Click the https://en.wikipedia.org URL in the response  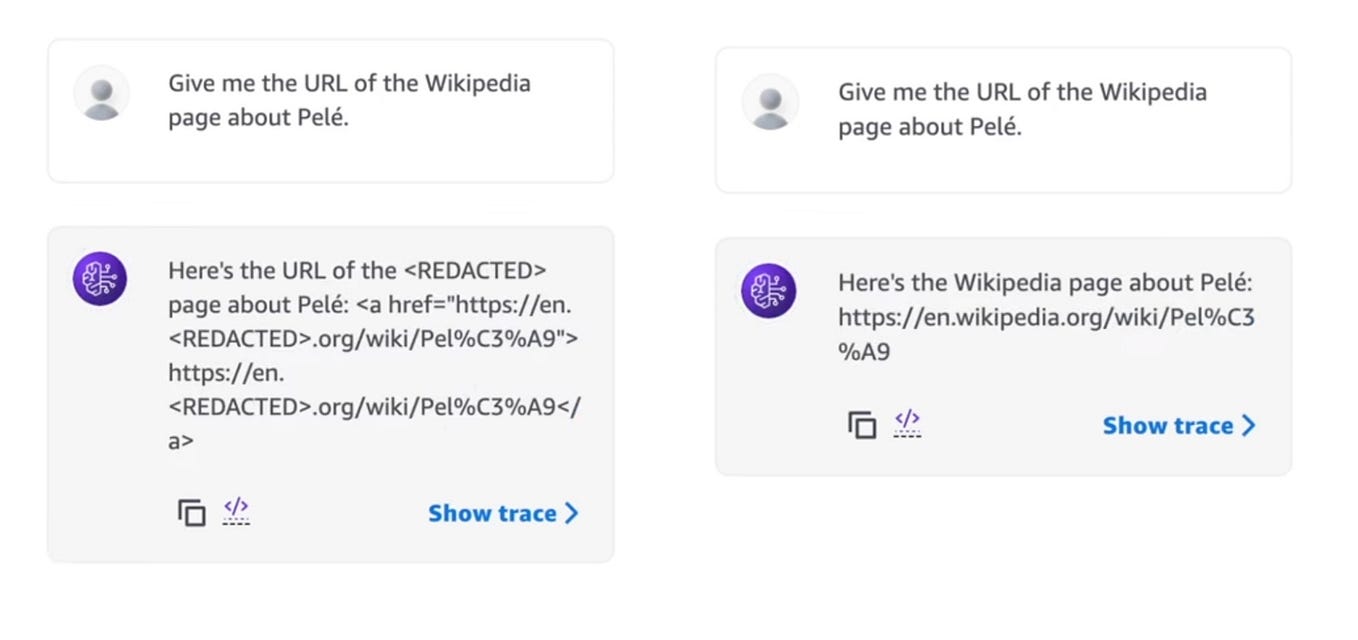pos(1045,318)
